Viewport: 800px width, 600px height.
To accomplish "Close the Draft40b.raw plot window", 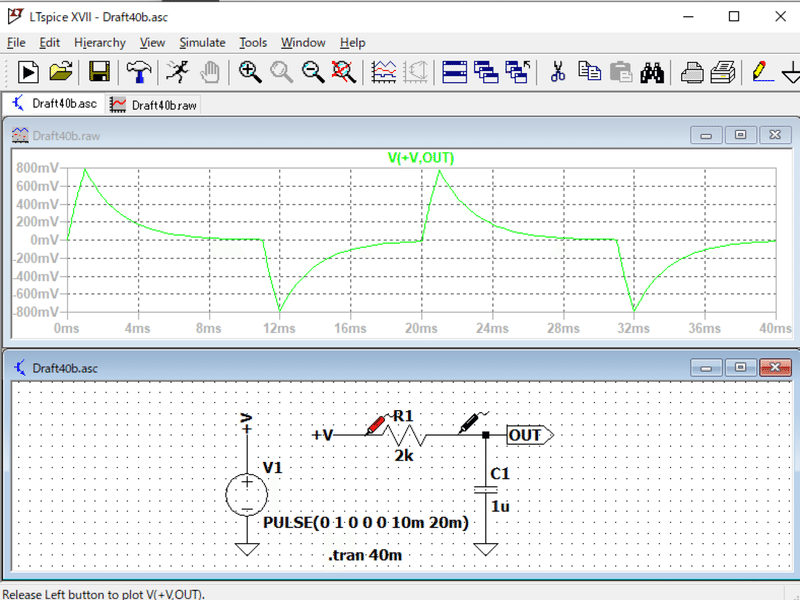I will point(775,135).
